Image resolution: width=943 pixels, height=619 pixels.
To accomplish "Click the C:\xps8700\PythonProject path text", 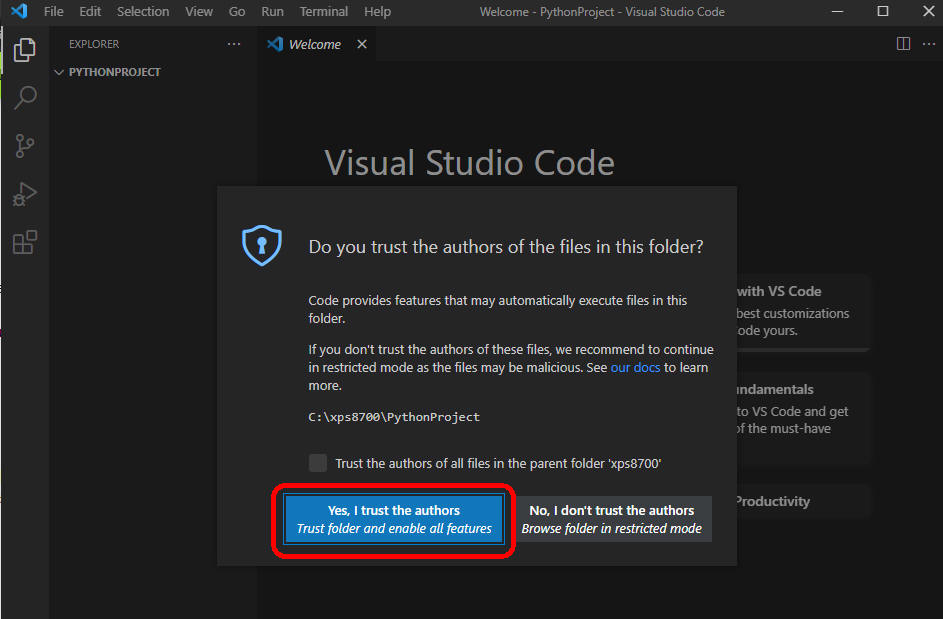I will (x=394, y=417).
